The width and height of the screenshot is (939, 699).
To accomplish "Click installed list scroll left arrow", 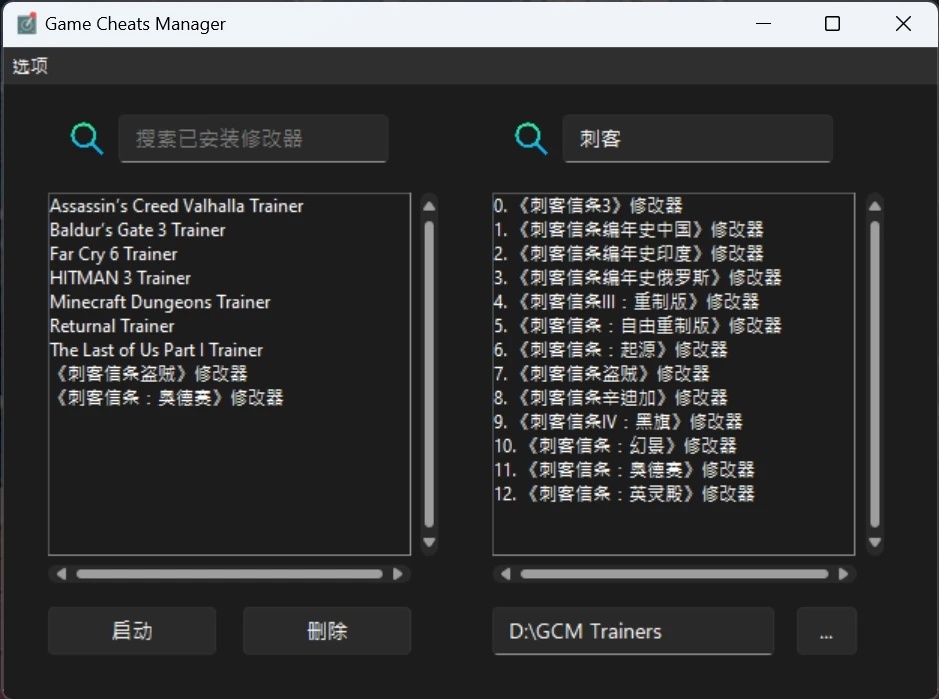I will (x=61, y=574).
